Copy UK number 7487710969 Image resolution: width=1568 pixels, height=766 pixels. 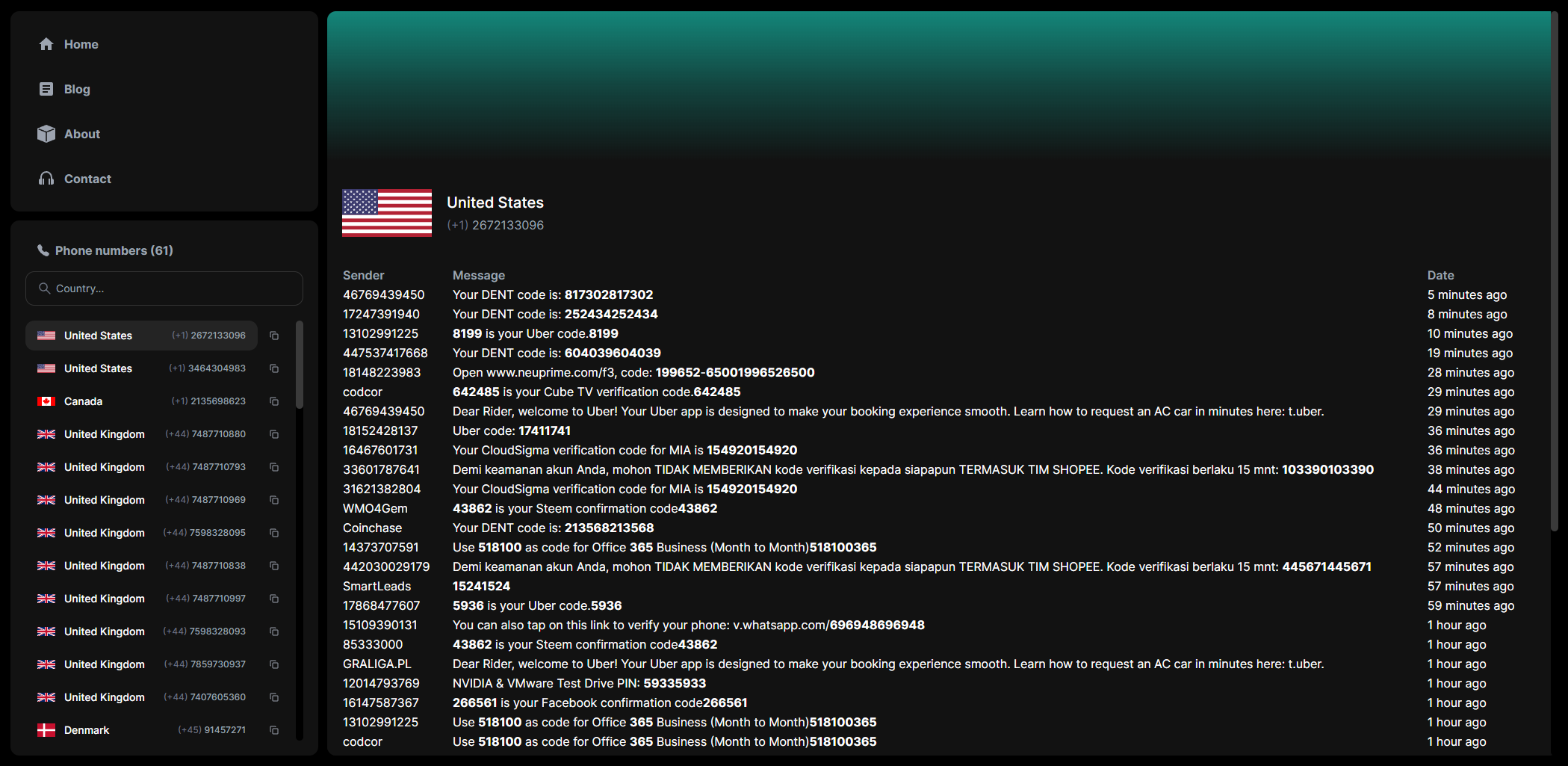274,500
